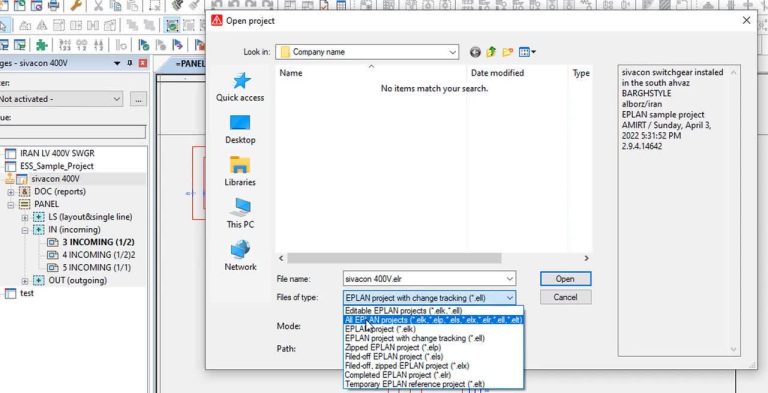Select page 4 INCOMING (1/2)2
The image size is (768, 393).
(x=91, y=255)
